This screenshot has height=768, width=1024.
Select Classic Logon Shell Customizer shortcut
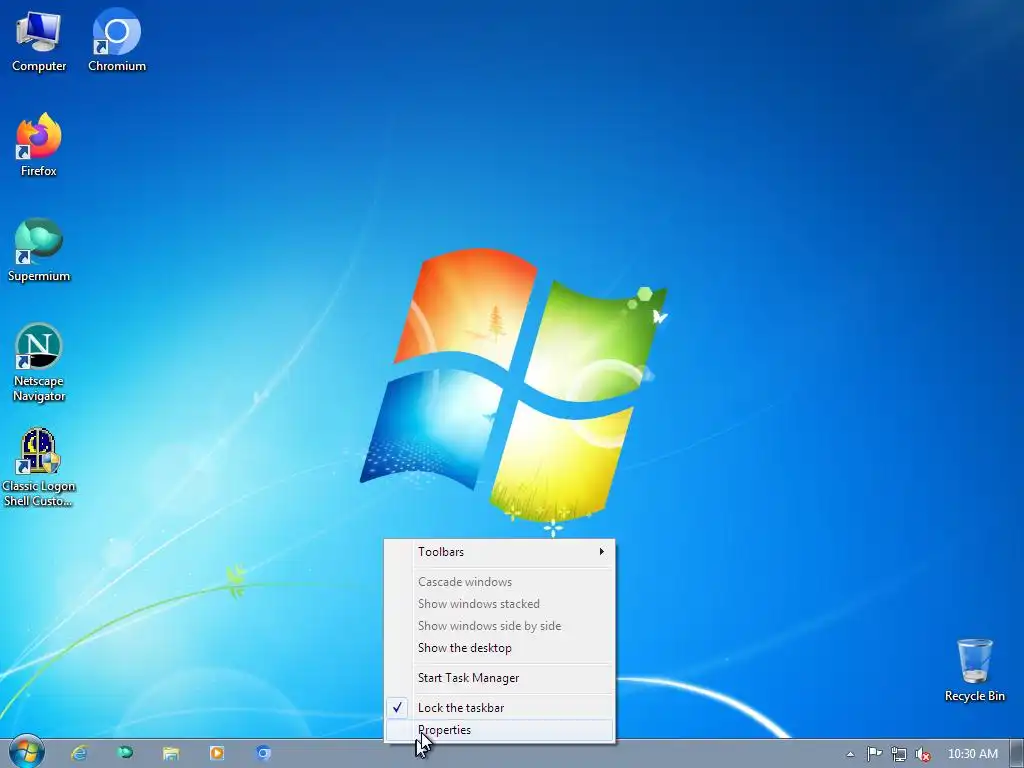tap(39, 468)
